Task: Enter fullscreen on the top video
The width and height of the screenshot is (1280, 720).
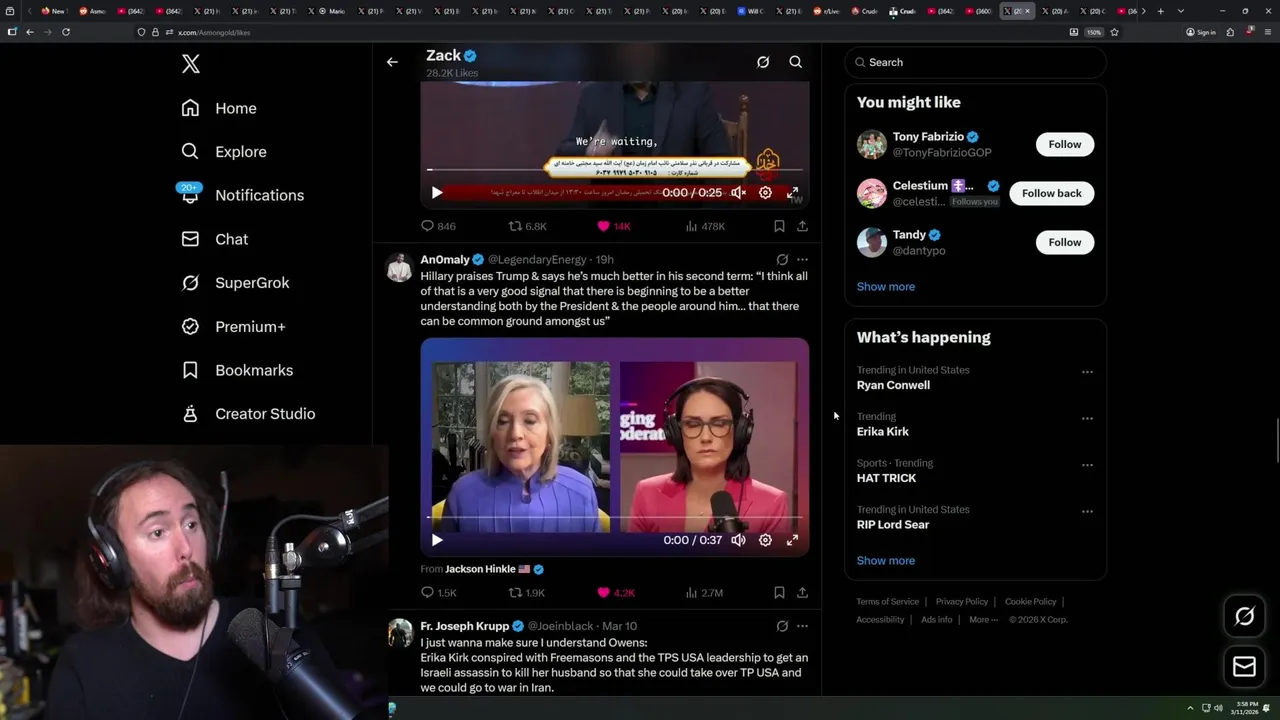Action: click(x=792, y=192)
